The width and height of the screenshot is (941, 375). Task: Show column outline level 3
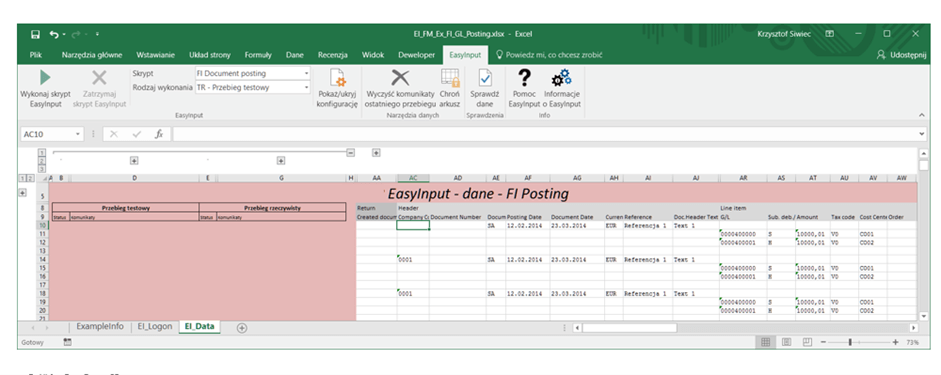click(42, 169)
